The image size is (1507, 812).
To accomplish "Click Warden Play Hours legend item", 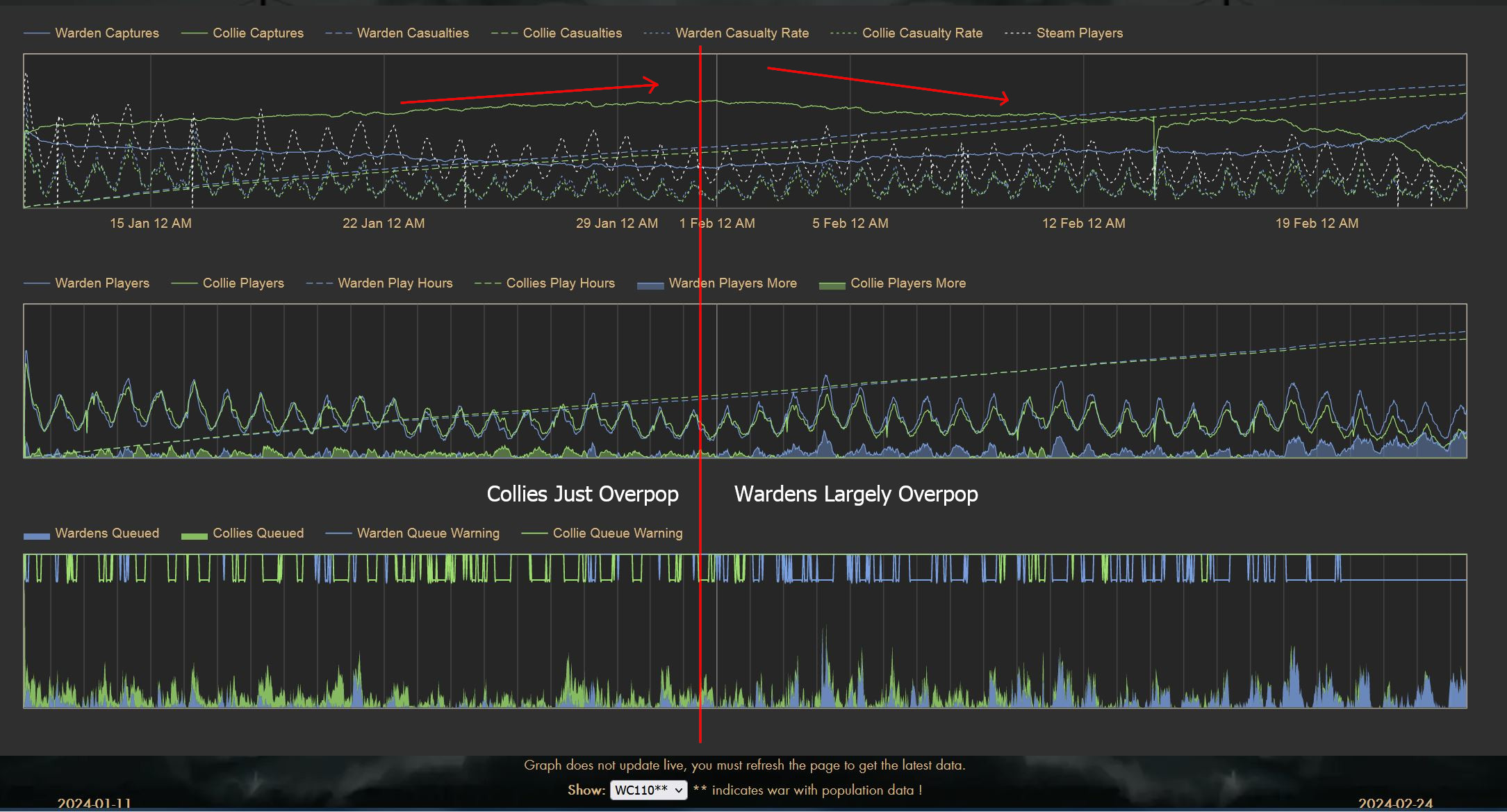I will [395, 283].
